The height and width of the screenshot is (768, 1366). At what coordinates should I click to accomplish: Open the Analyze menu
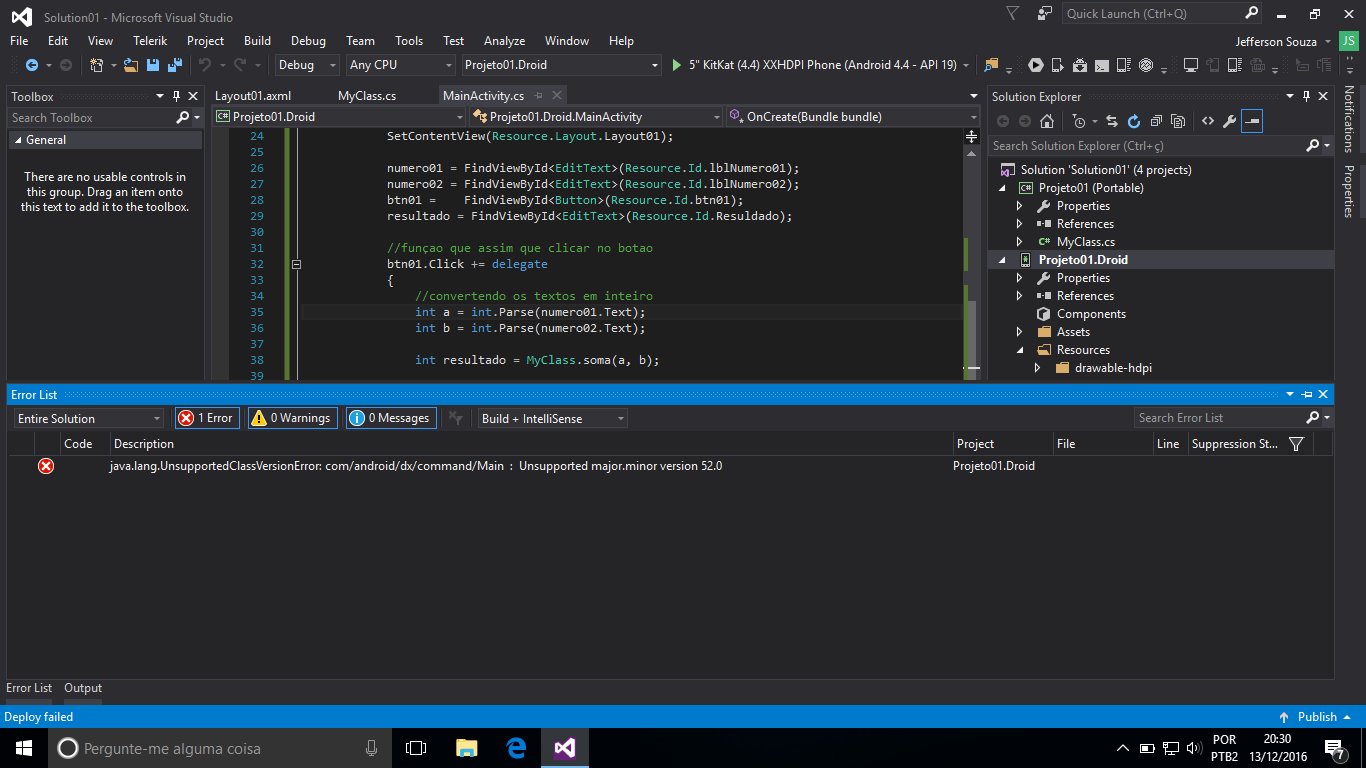(504, 41)
